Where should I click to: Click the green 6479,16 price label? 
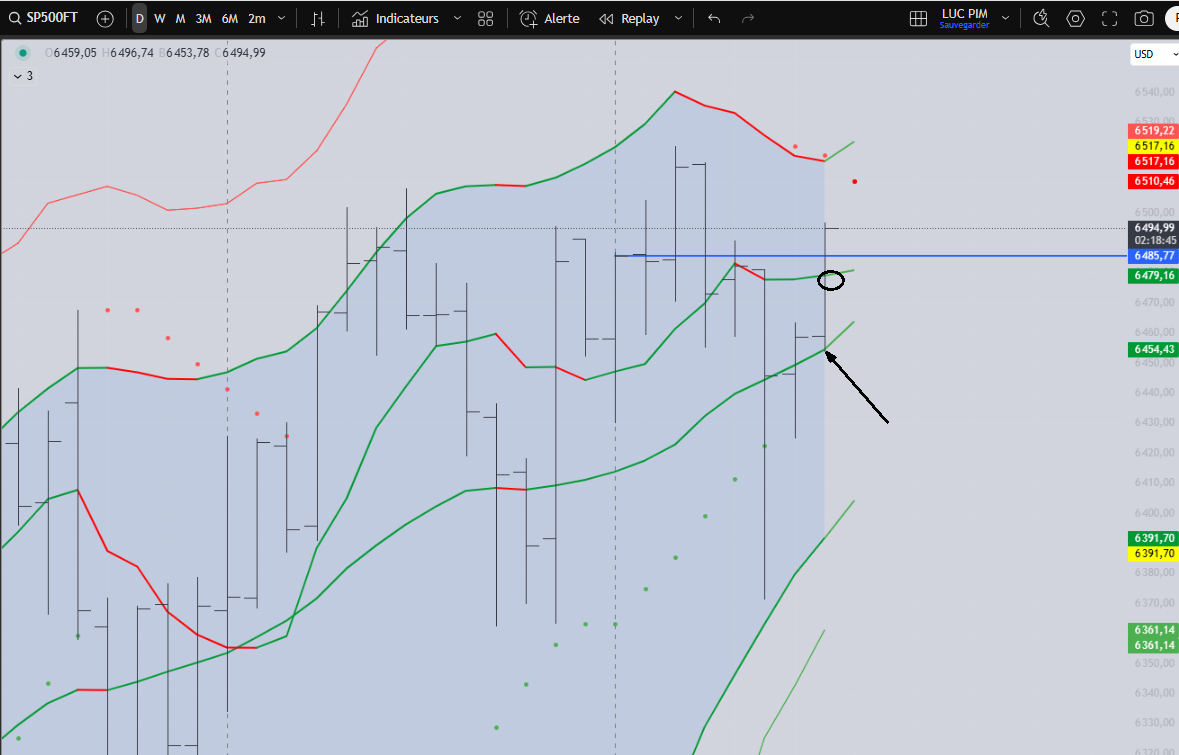coord(1154,275)
